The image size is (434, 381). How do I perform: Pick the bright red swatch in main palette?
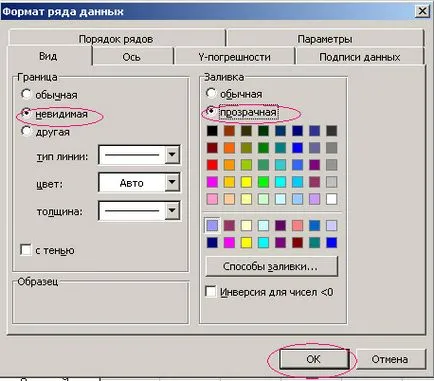pyautogui.click(x=212, y=165)
